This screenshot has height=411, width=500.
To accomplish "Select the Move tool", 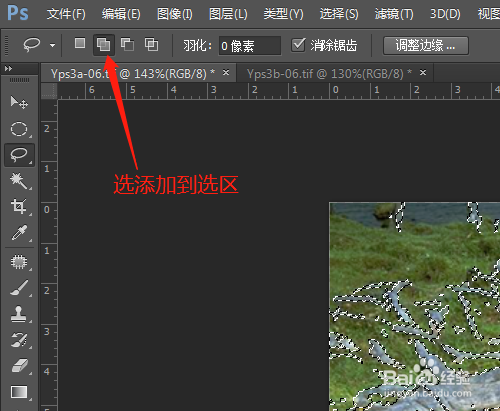I will click(19, 102).
